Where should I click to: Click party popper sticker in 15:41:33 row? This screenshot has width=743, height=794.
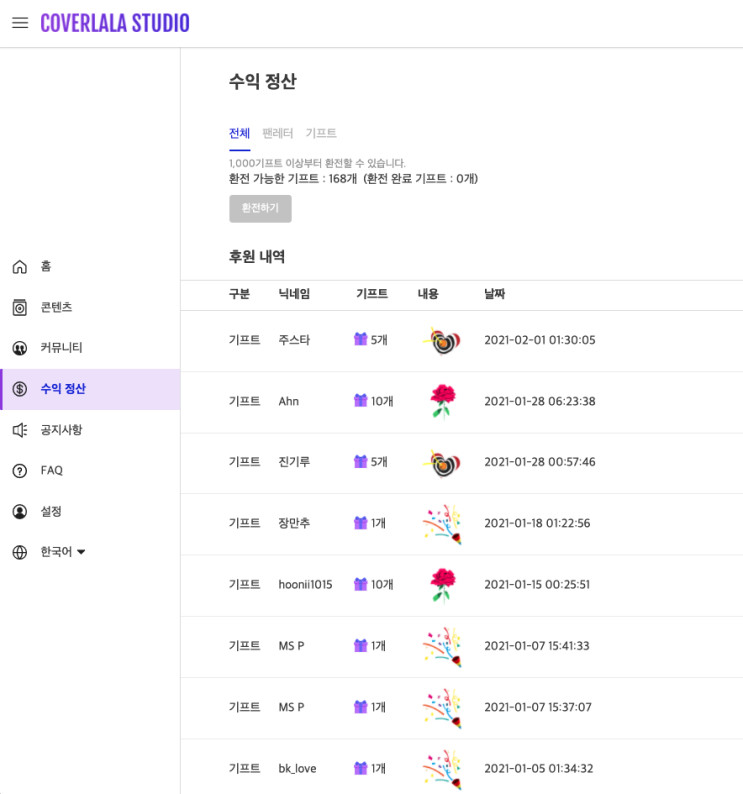pos(442,647)
